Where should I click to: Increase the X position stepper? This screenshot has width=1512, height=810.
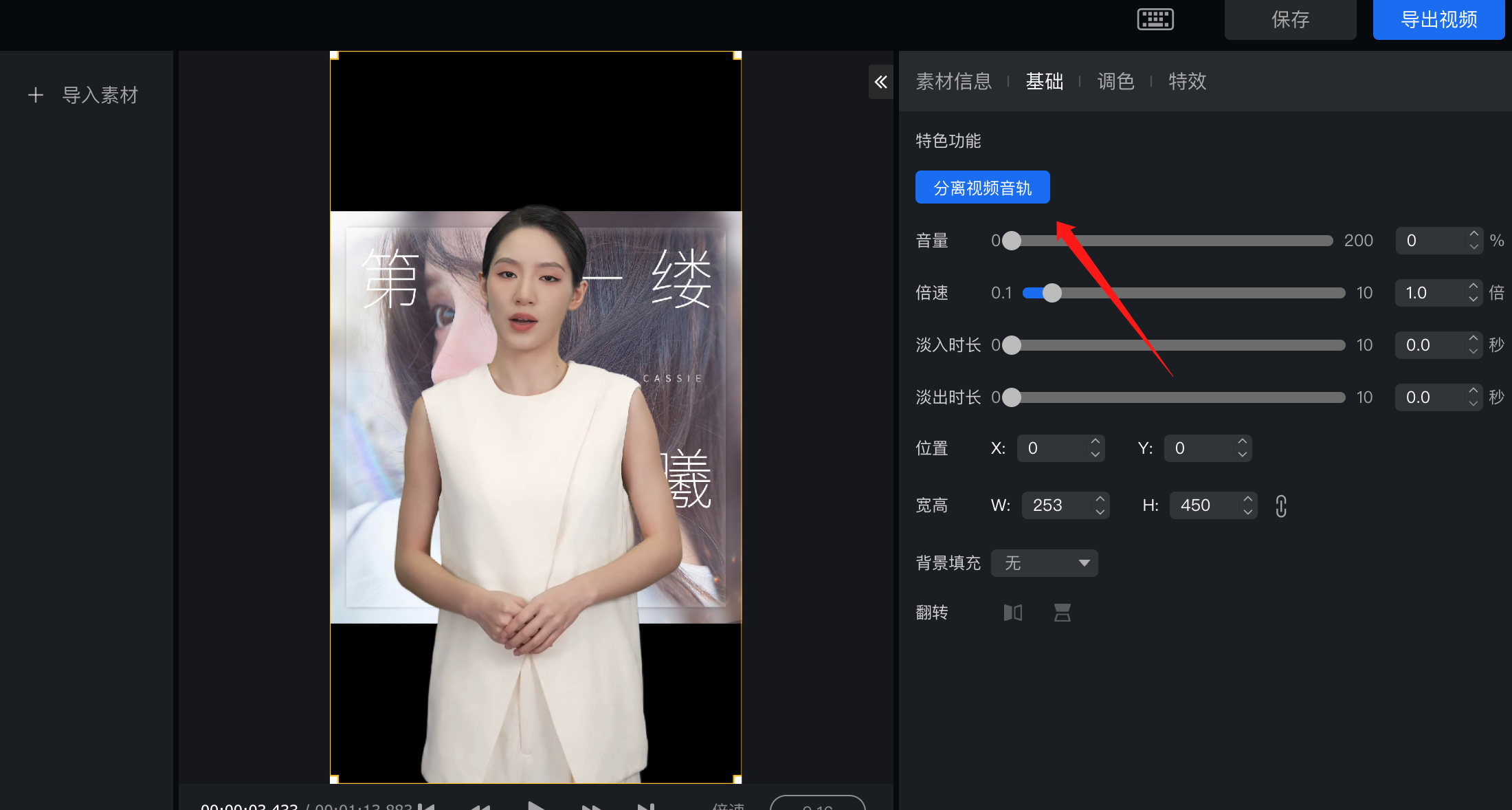tap(1096, 442)
